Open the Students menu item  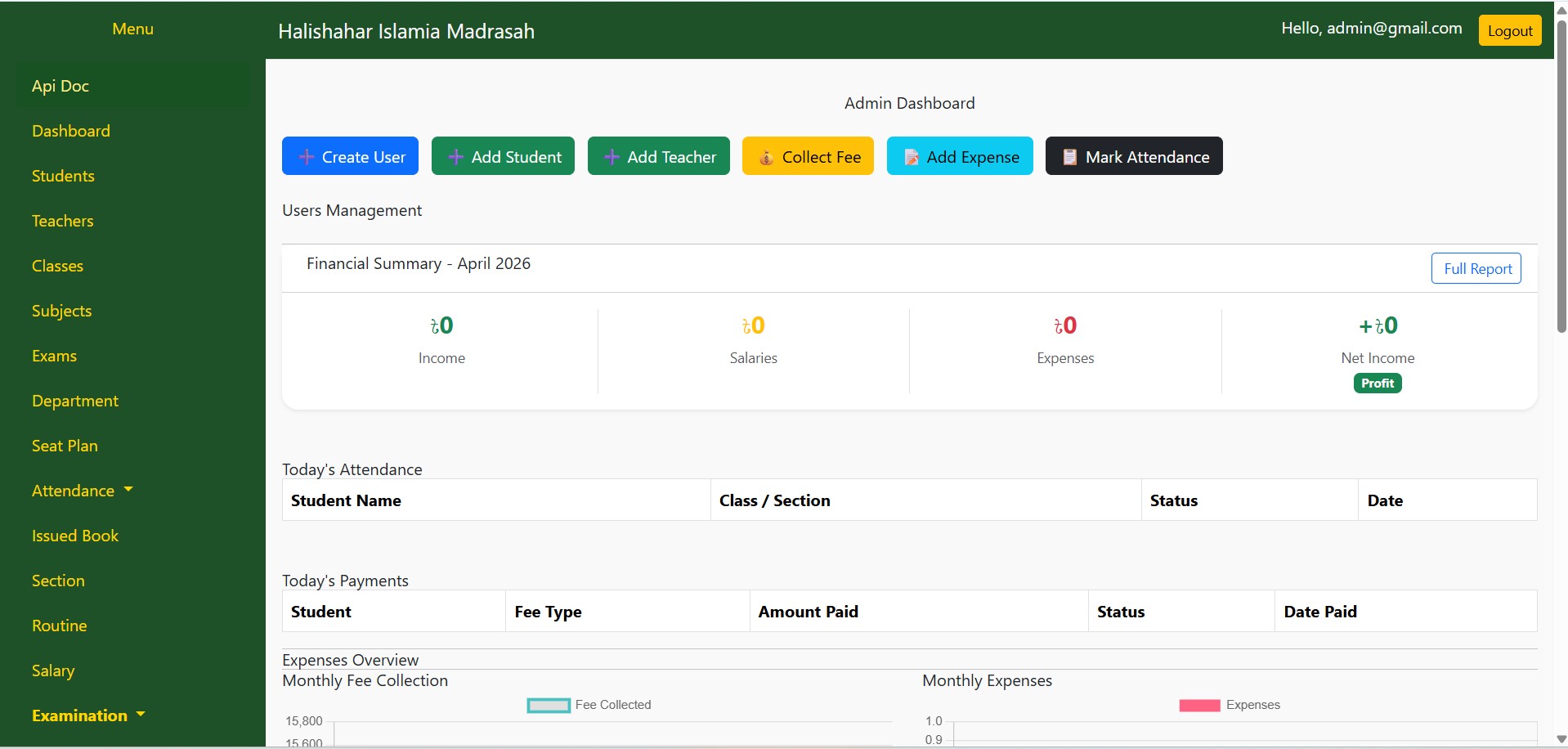(x=63, y=176)
